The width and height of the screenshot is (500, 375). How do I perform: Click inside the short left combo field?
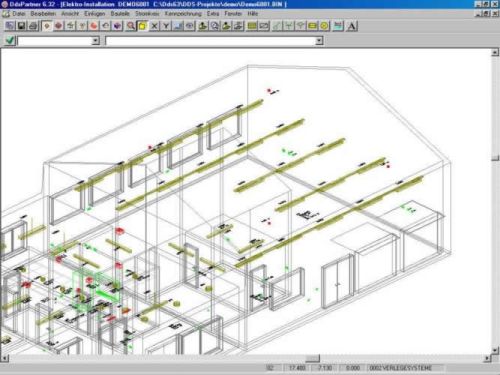pyautogui.click(x=55, y=41)
